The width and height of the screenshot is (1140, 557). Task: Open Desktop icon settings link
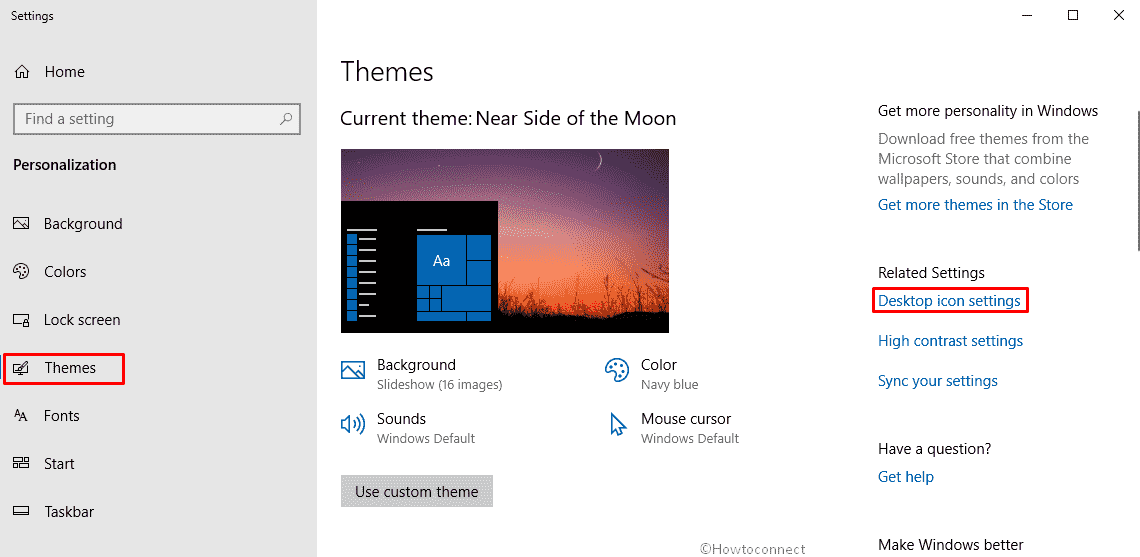point(949,300)
